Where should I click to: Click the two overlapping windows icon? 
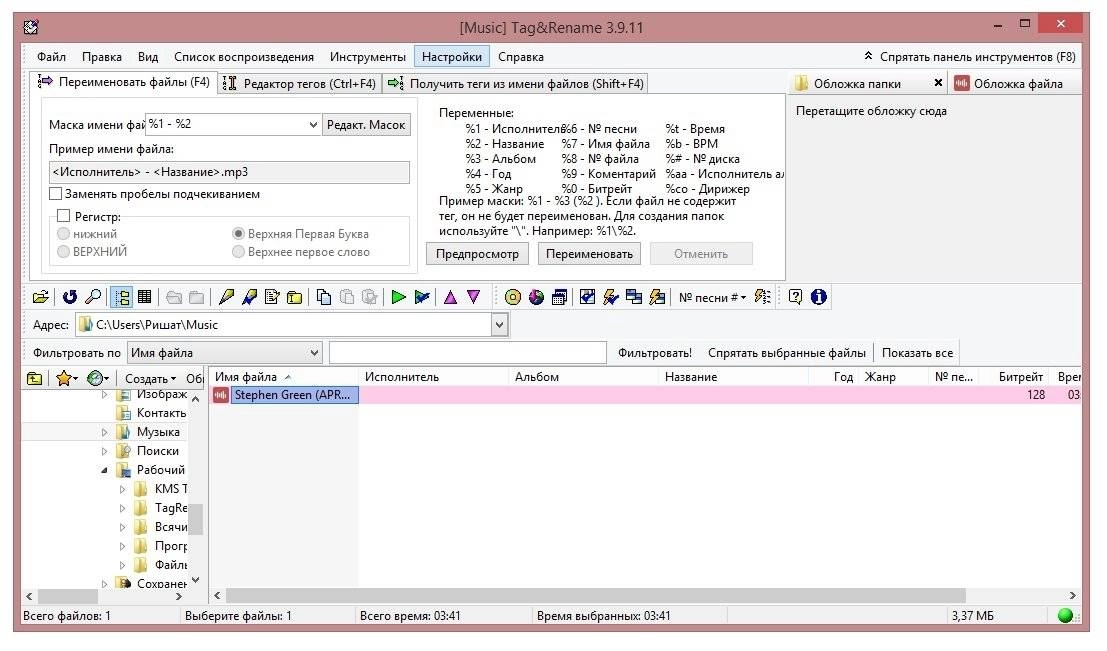click(x=634, y=297)
